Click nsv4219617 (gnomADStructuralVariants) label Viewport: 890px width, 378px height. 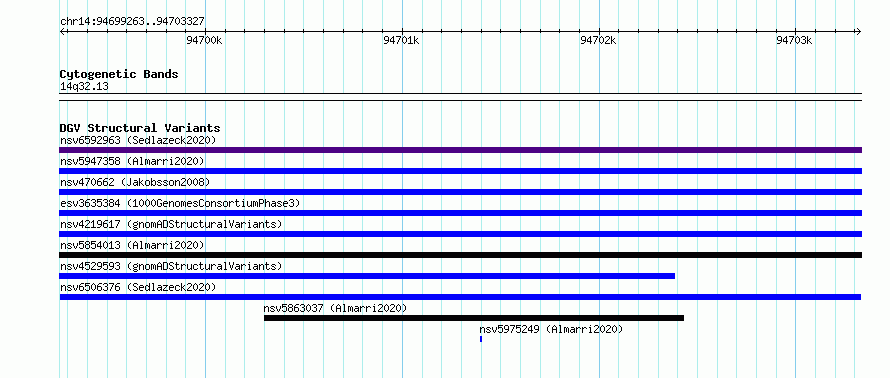171,224
